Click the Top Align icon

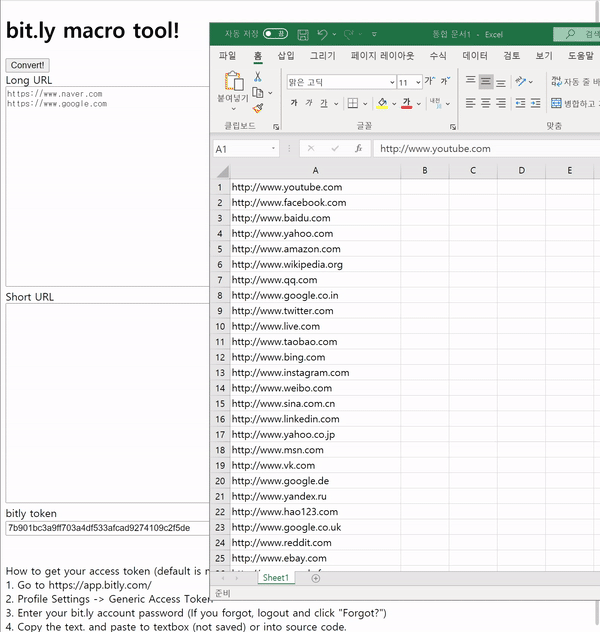pyautogui.click(x=471, y=81)
